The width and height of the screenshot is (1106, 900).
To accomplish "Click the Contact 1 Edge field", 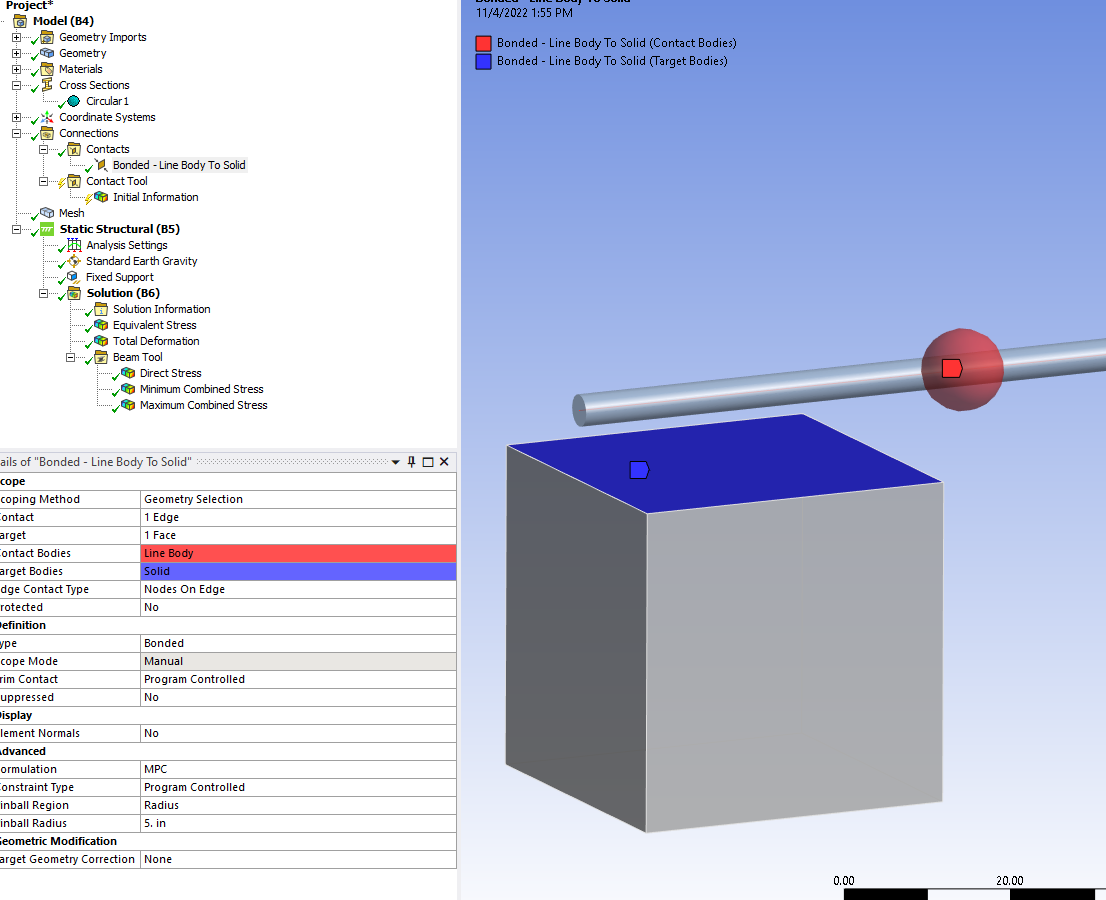I will pyautogui.click(x=298, y=517).
